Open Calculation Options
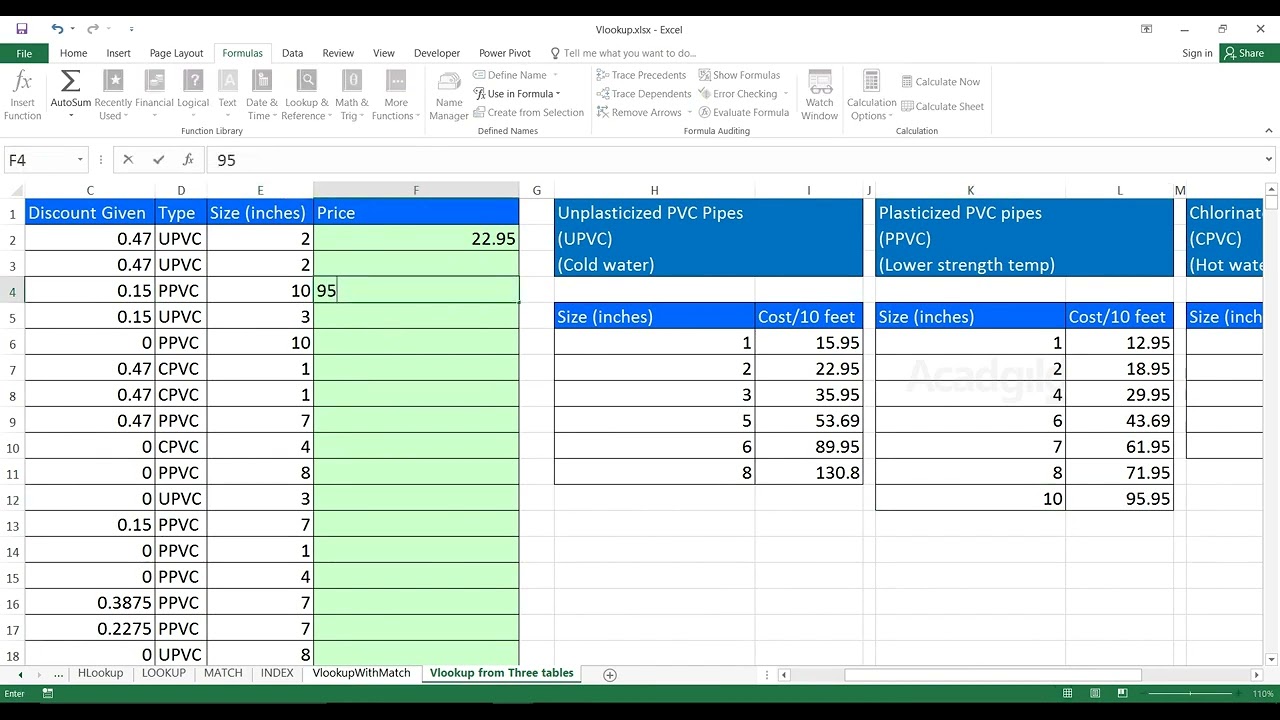The height and width of the screenshot is (720, 1280). (871, 96)
